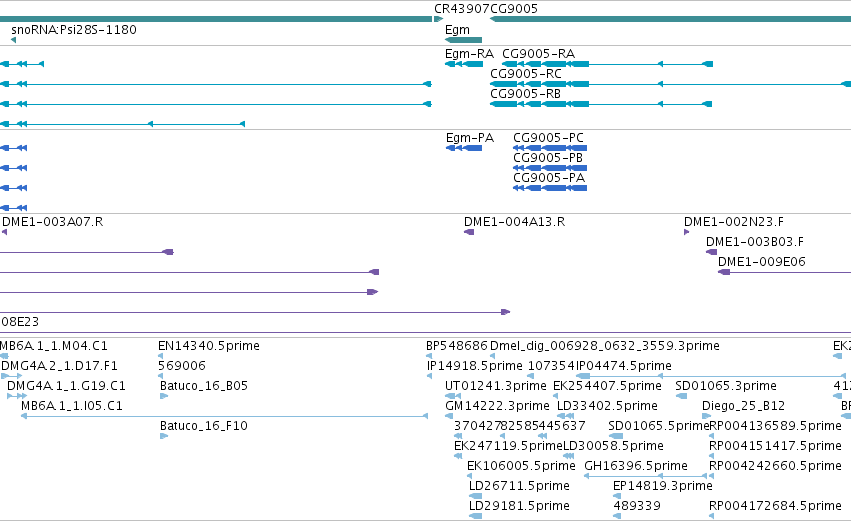Select the 489339 EST label
Image resolution: width=851 pixels, height=521 pixels.
click(x=637, y=507)
